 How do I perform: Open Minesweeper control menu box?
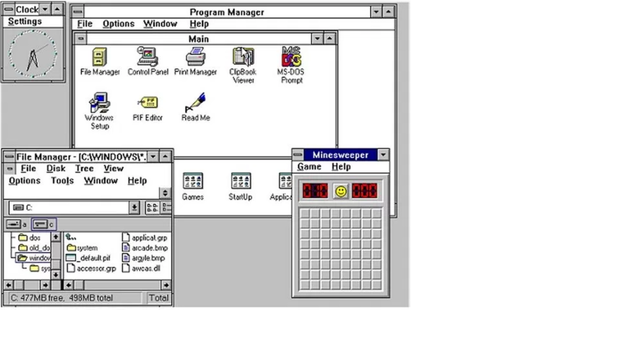pos(298,155)
